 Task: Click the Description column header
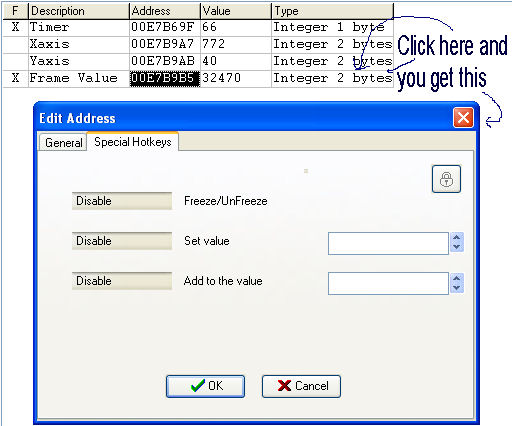point(79,11)
